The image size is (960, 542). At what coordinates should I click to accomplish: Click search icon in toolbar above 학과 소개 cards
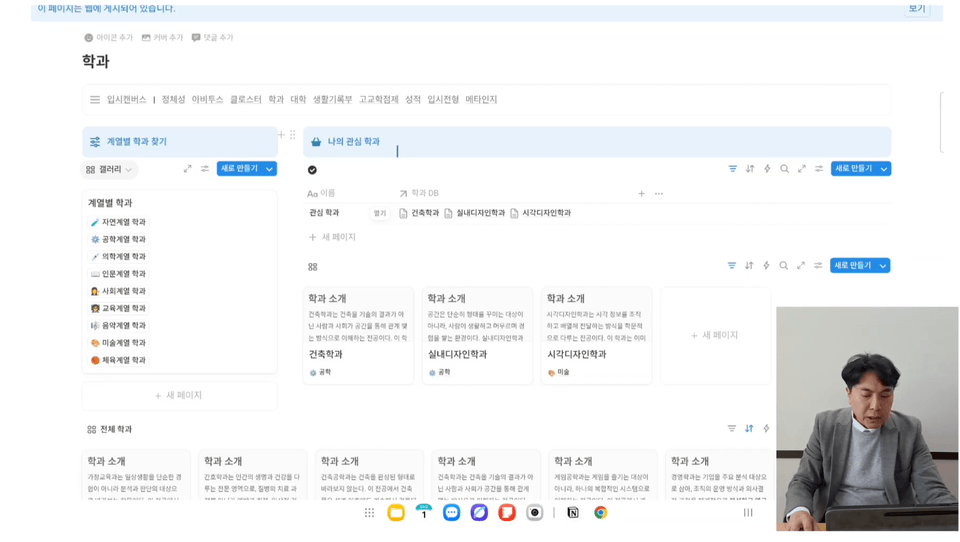(x=783, y=265)
